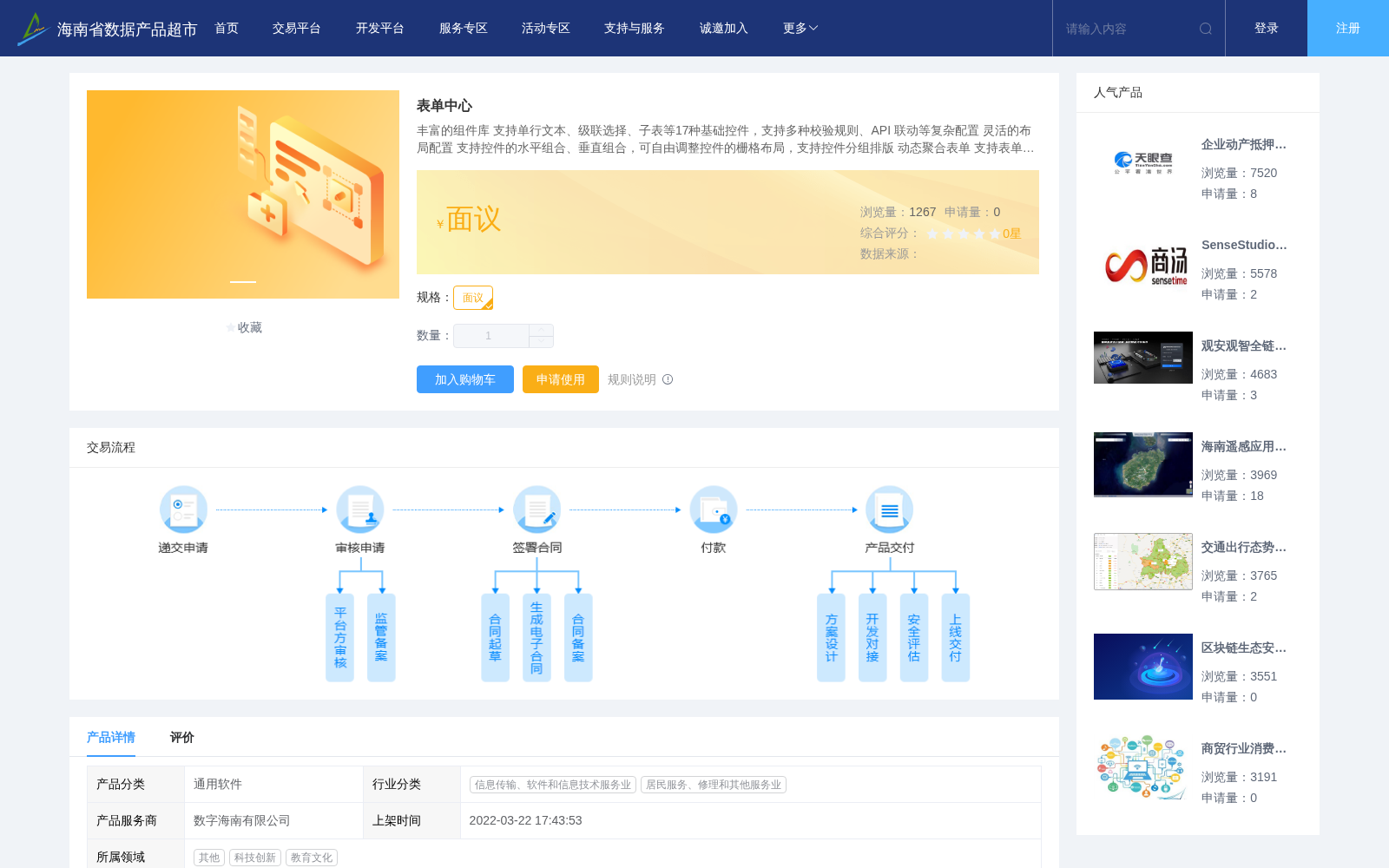Click the 加入购物车 button

(465, 379)
